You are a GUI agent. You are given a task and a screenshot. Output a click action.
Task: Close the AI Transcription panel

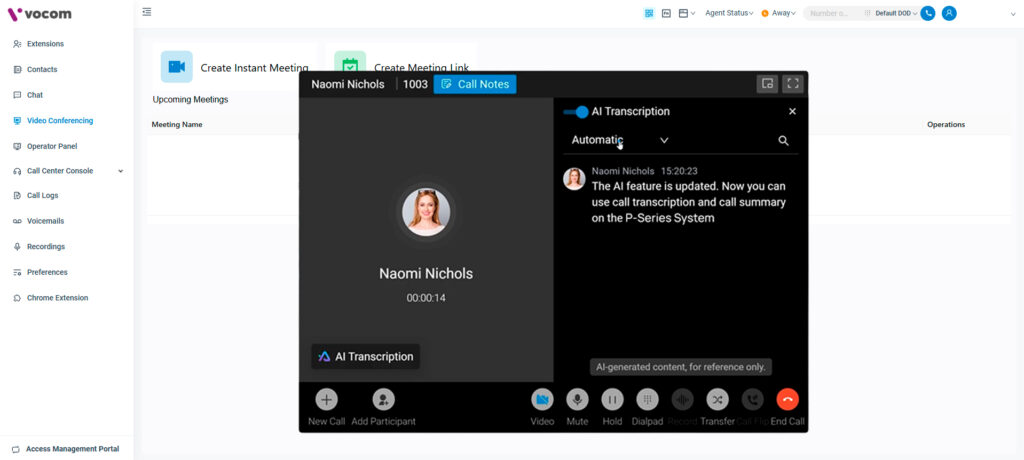(x=792, y=112)
